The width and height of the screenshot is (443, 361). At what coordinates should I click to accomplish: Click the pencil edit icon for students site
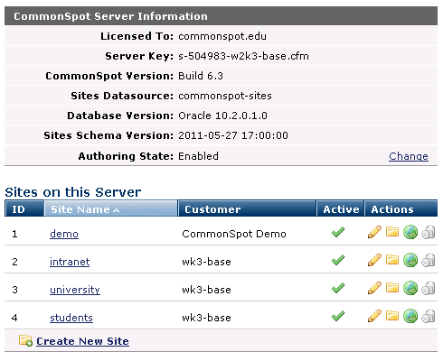pos(374,316)
